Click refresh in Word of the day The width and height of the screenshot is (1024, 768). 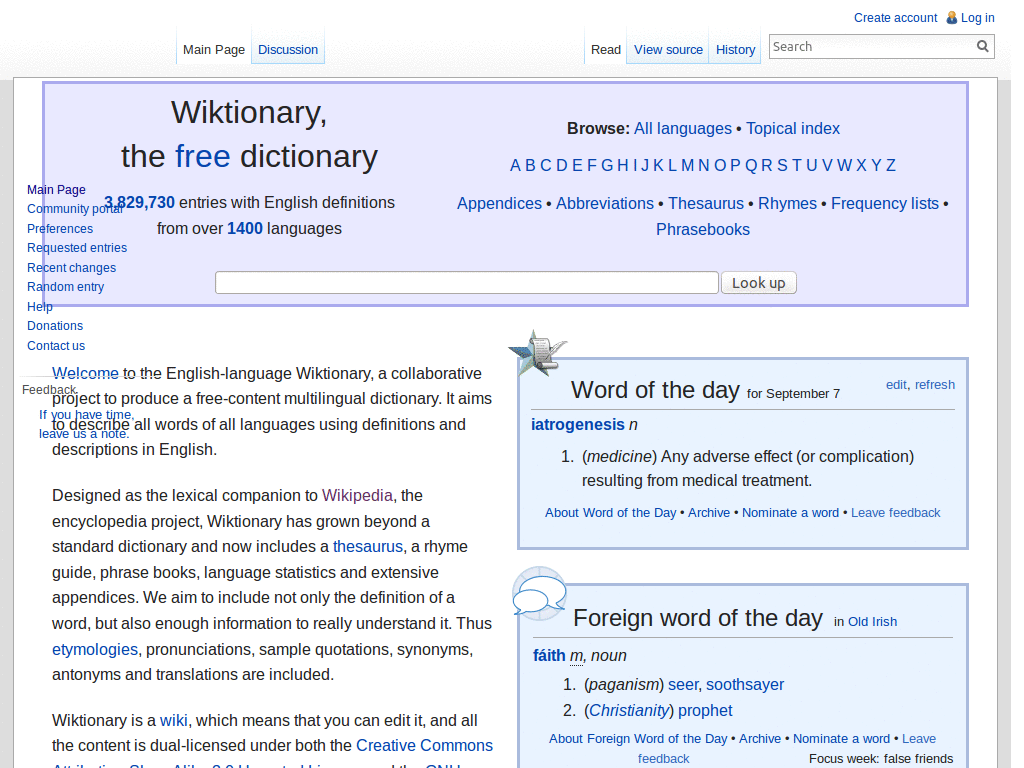pos(935,385)
